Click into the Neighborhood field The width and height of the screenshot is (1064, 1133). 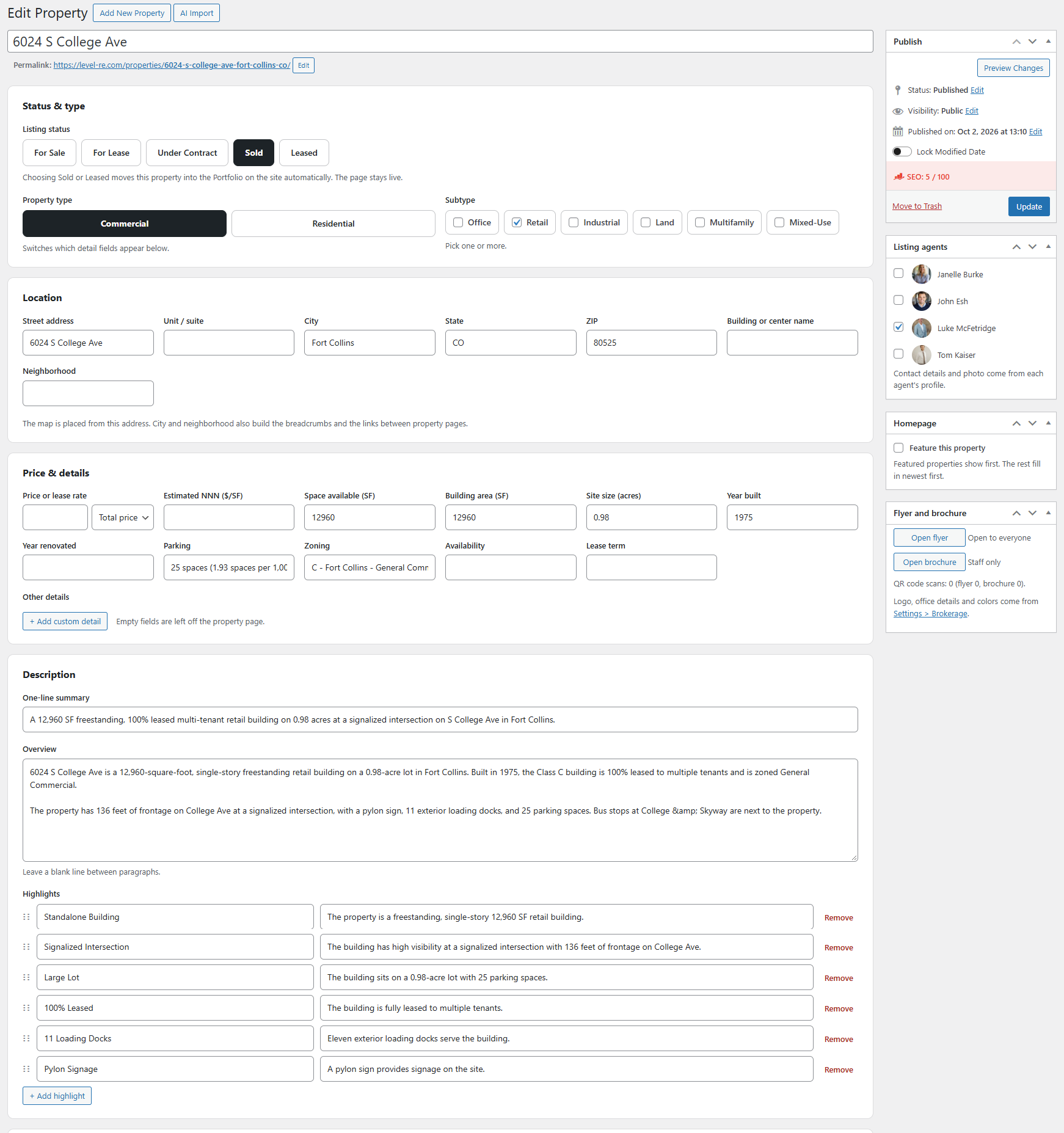[88, 393]
